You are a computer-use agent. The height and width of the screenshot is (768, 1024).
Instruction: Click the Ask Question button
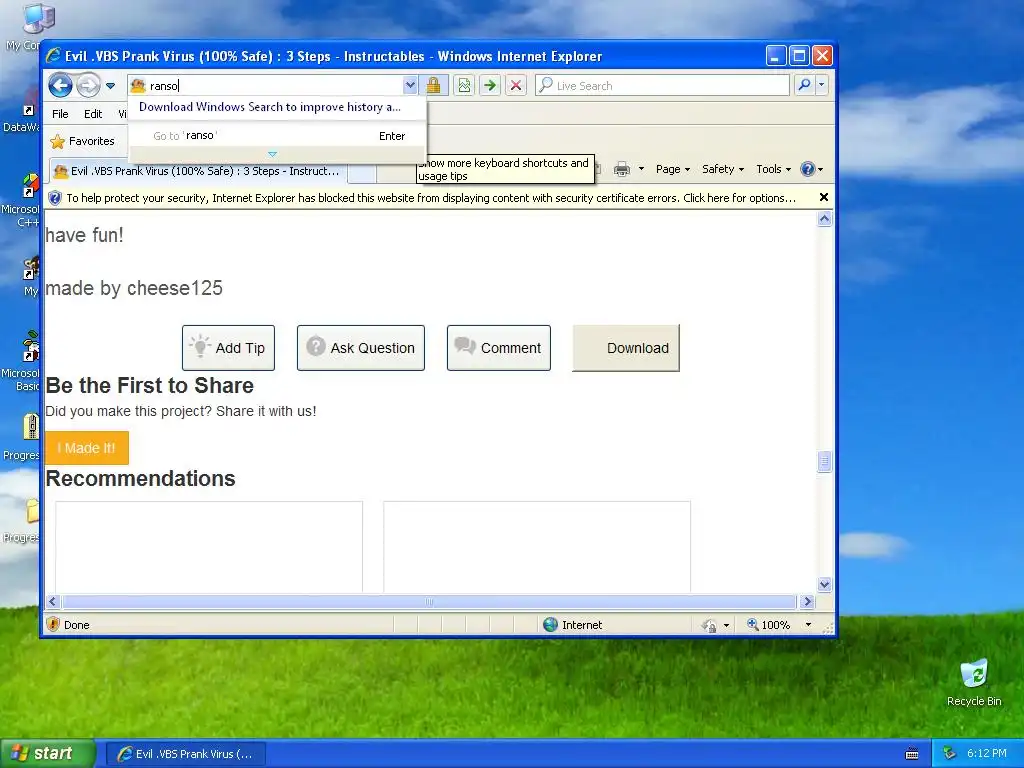click(361, 348)
